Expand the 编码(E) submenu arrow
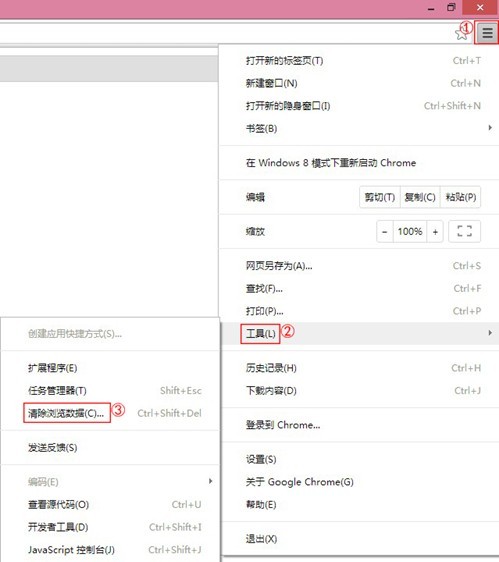 211,481
